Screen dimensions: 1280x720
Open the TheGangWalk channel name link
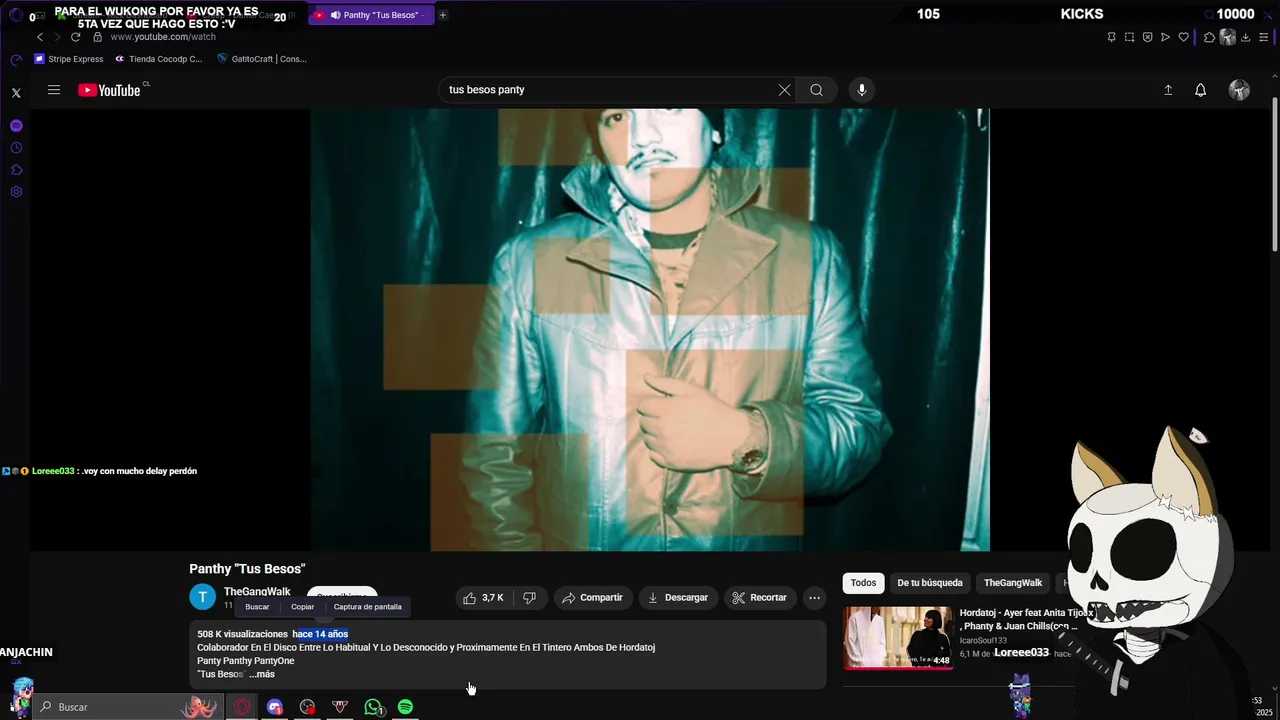click(257, 592)
